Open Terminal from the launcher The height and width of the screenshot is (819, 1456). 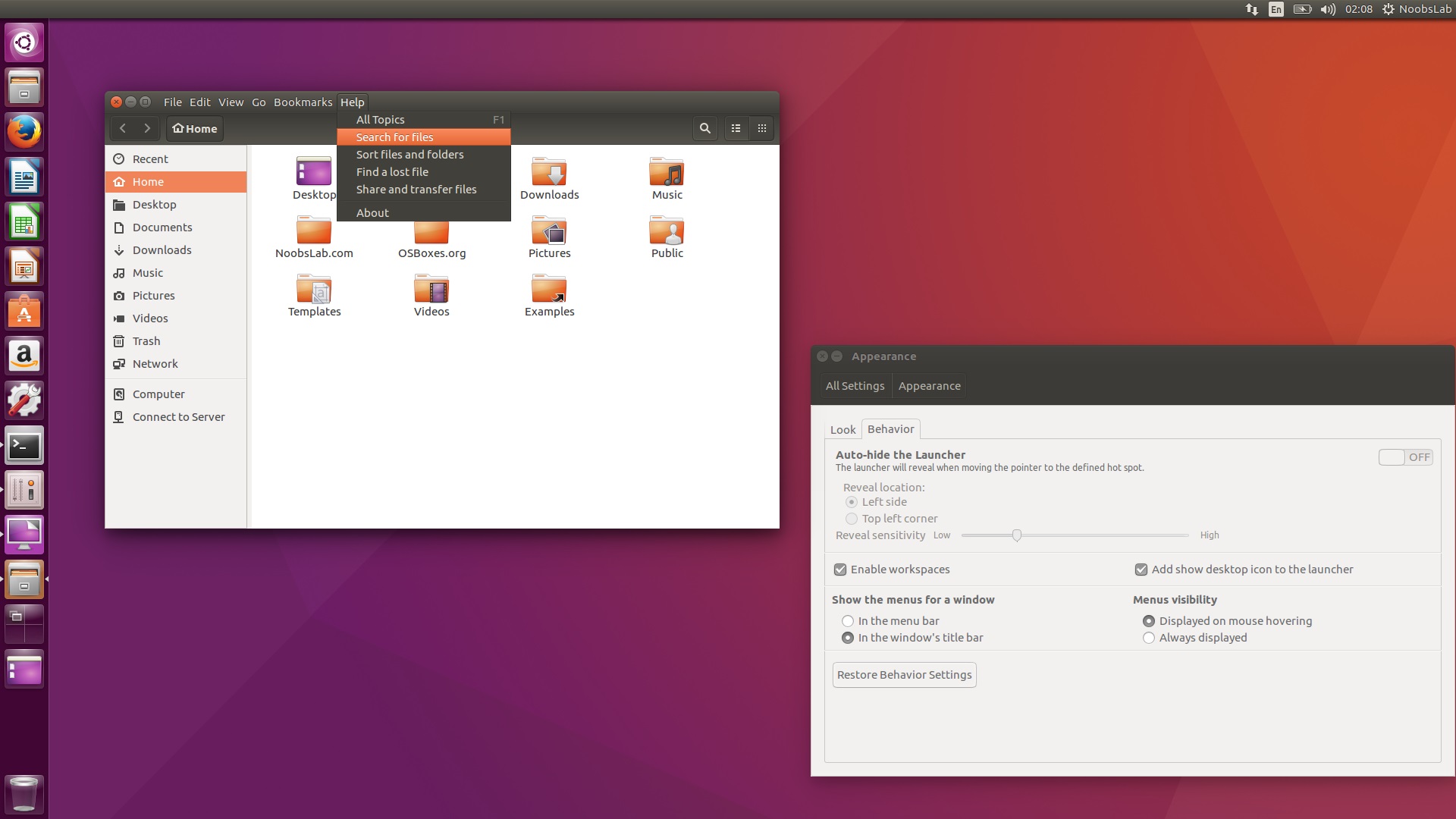click(24, 447)
